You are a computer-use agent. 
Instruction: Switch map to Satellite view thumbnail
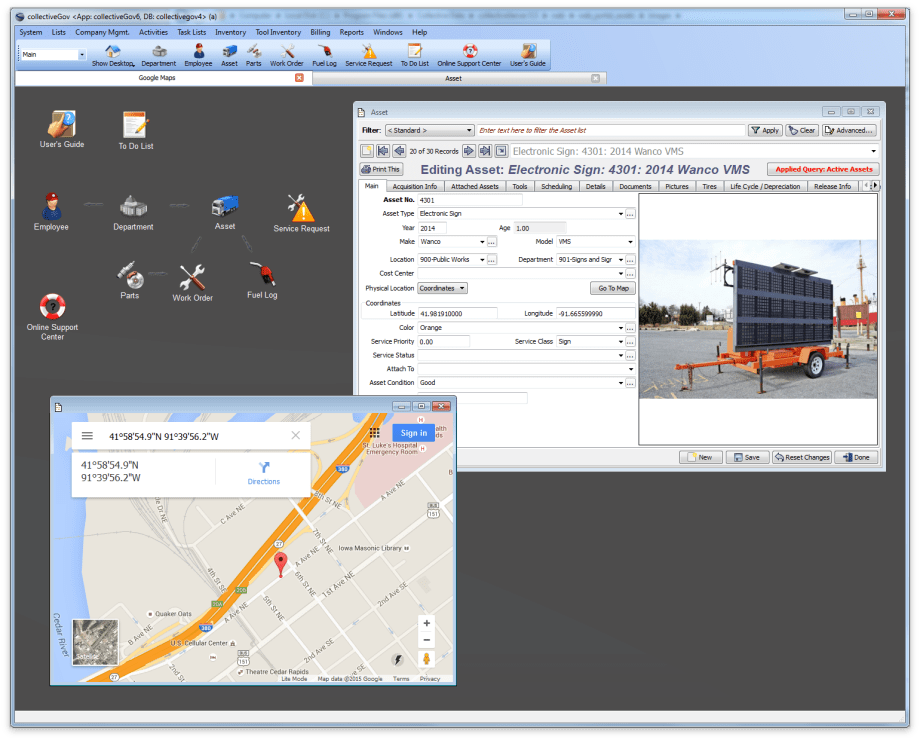pyautogui.click(x=95, y=642)
